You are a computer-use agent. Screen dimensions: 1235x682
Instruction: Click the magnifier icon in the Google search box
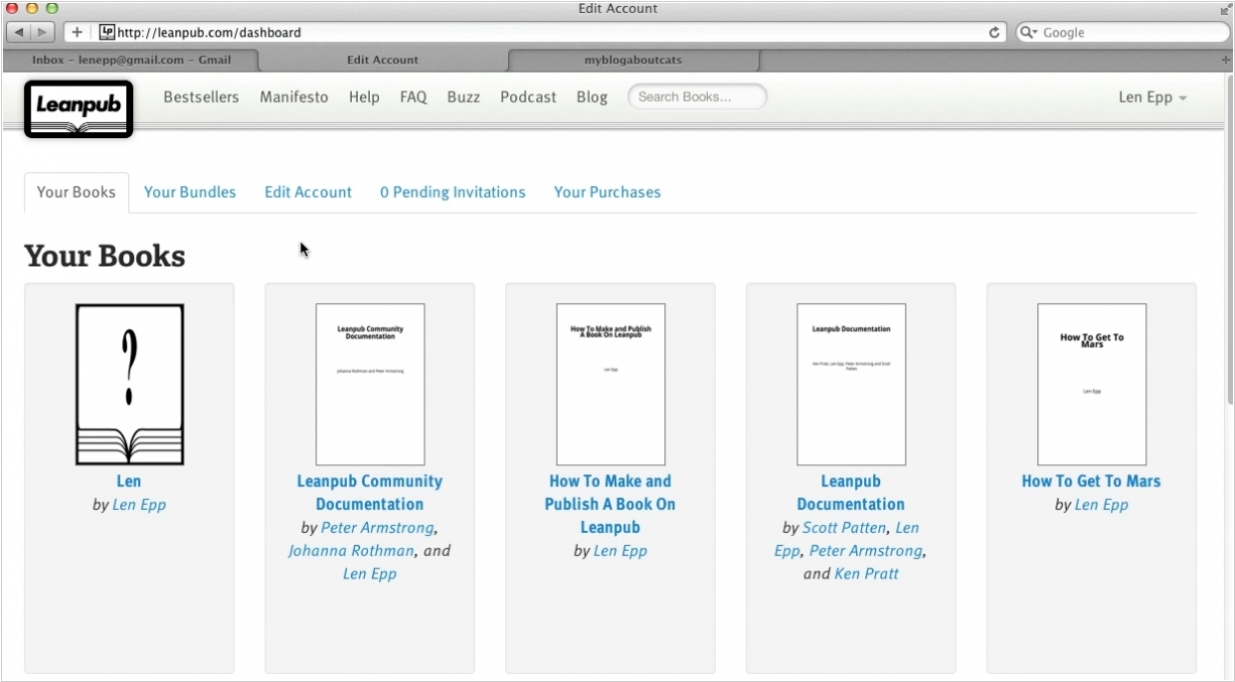pos(1029,32)
